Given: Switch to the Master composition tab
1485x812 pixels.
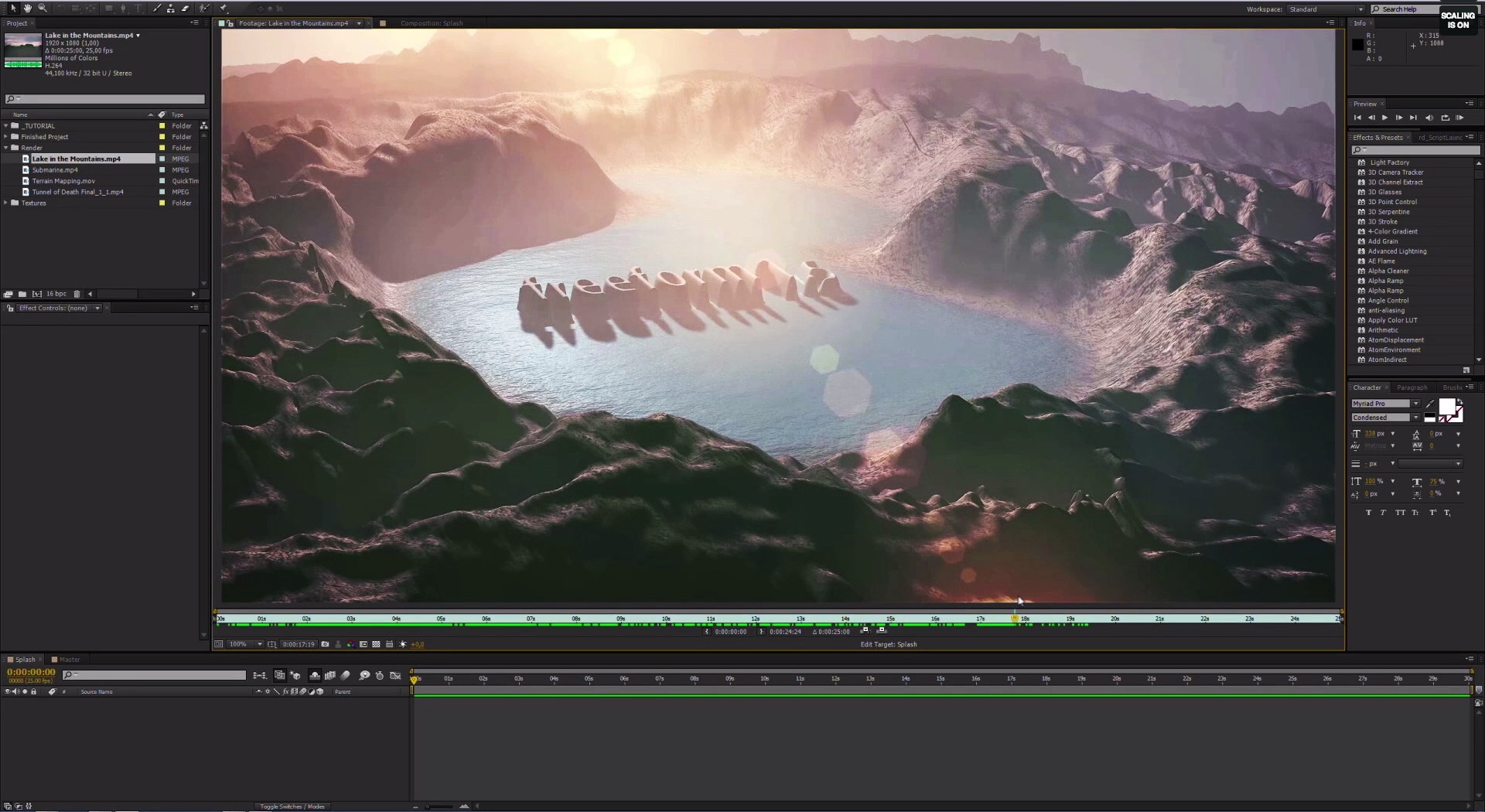Looking at the screenshot, I should tap(69, 660).
